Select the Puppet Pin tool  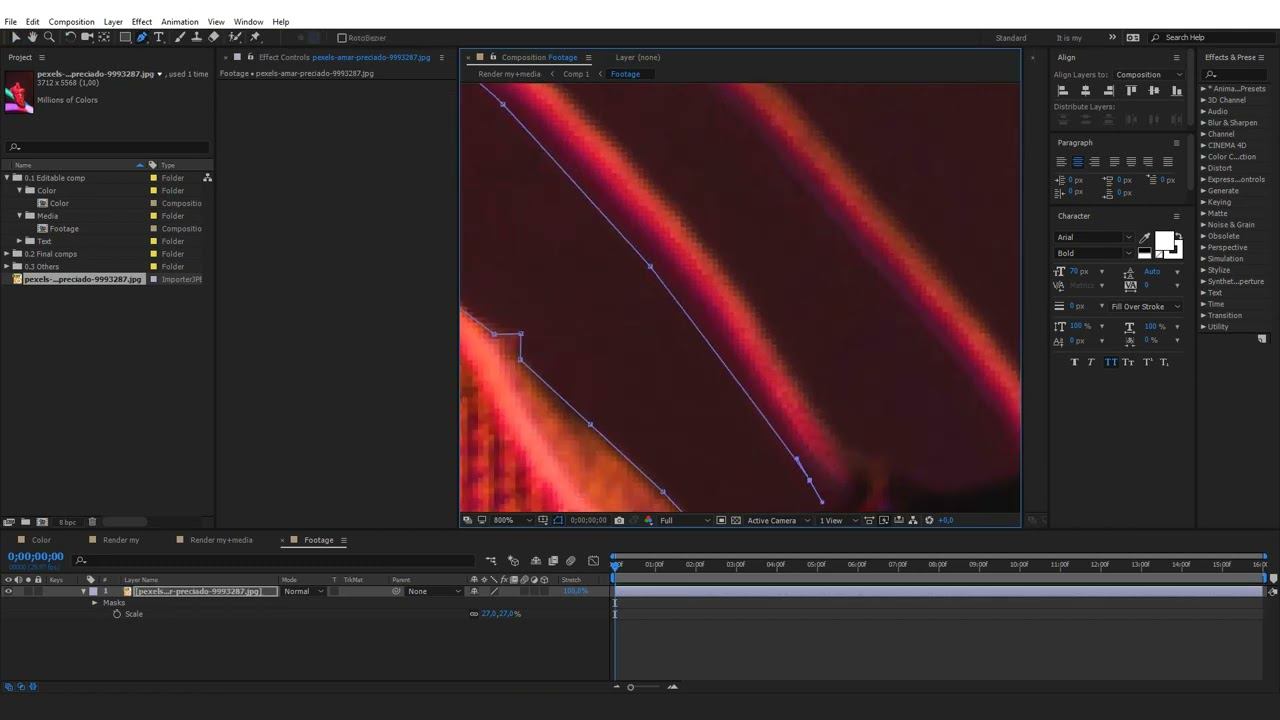coord(255,37)
